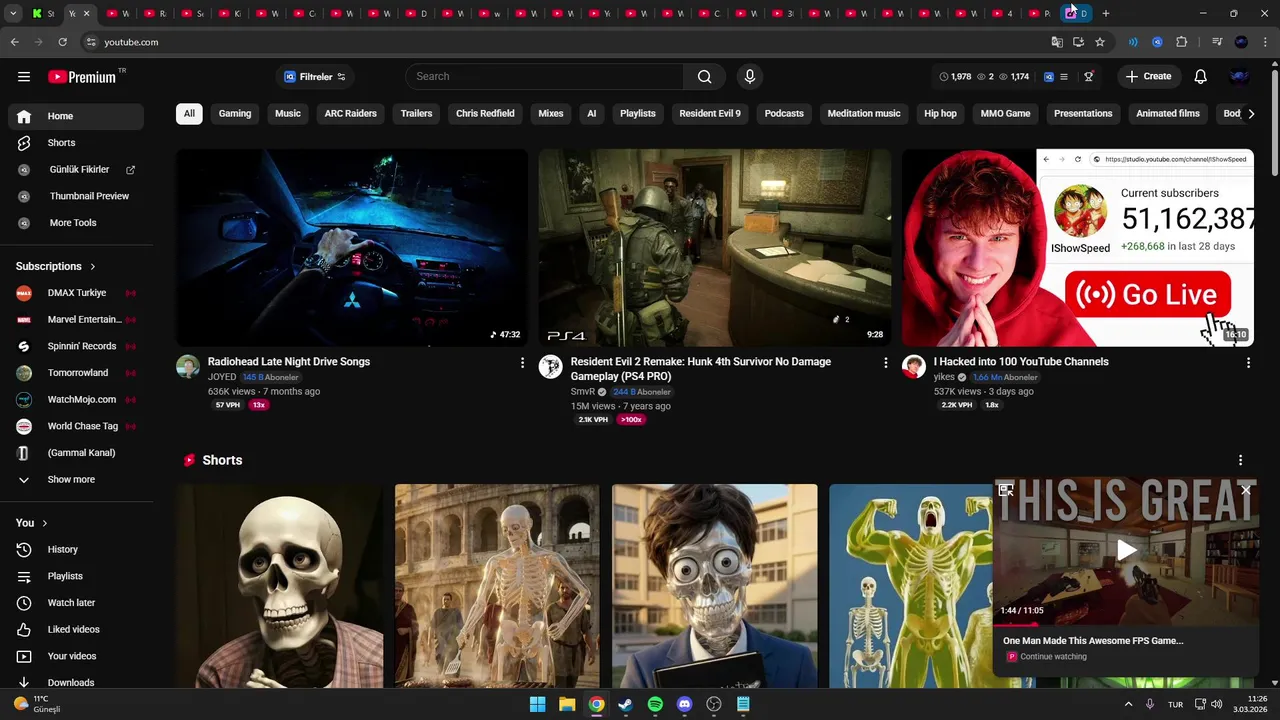
Task: Open Watch later list
Action: click(x=76, y=603)
